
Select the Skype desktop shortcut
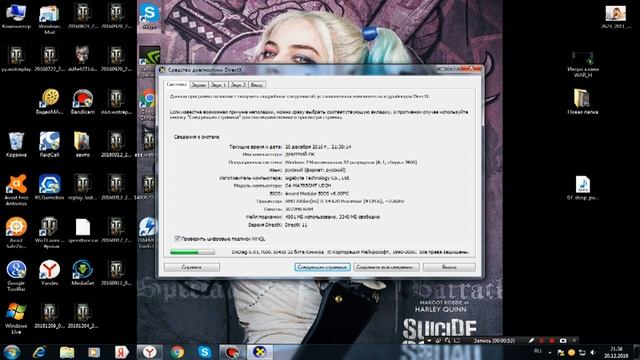[149, 16]
